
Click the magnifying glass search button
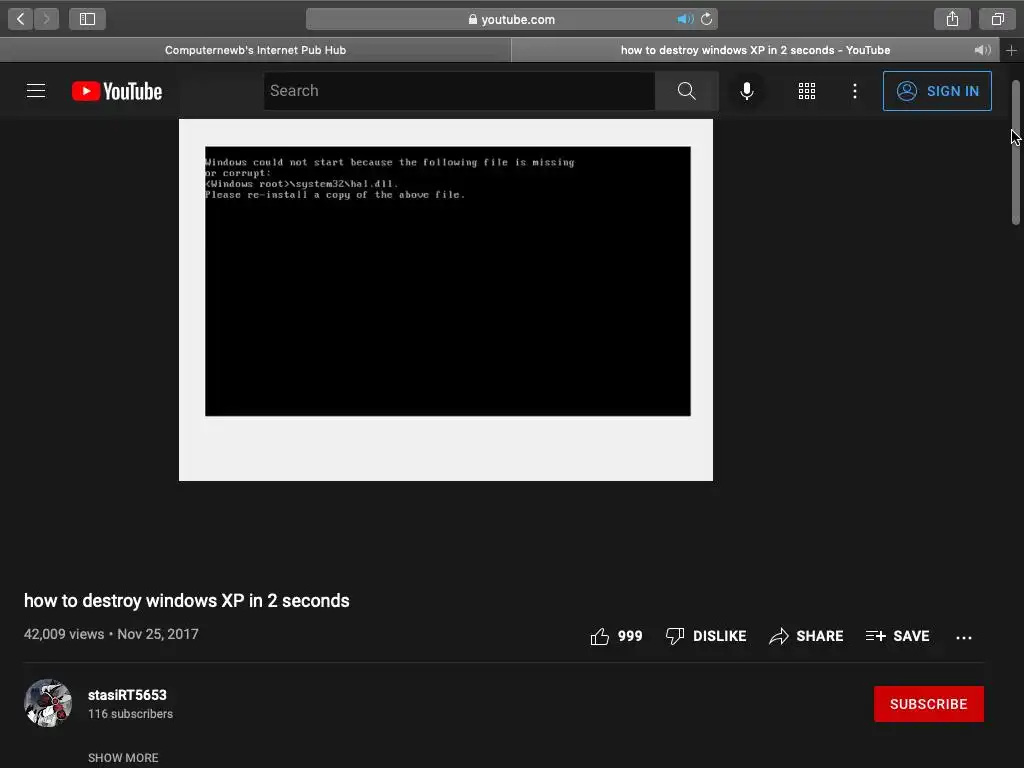pos(686,91)
